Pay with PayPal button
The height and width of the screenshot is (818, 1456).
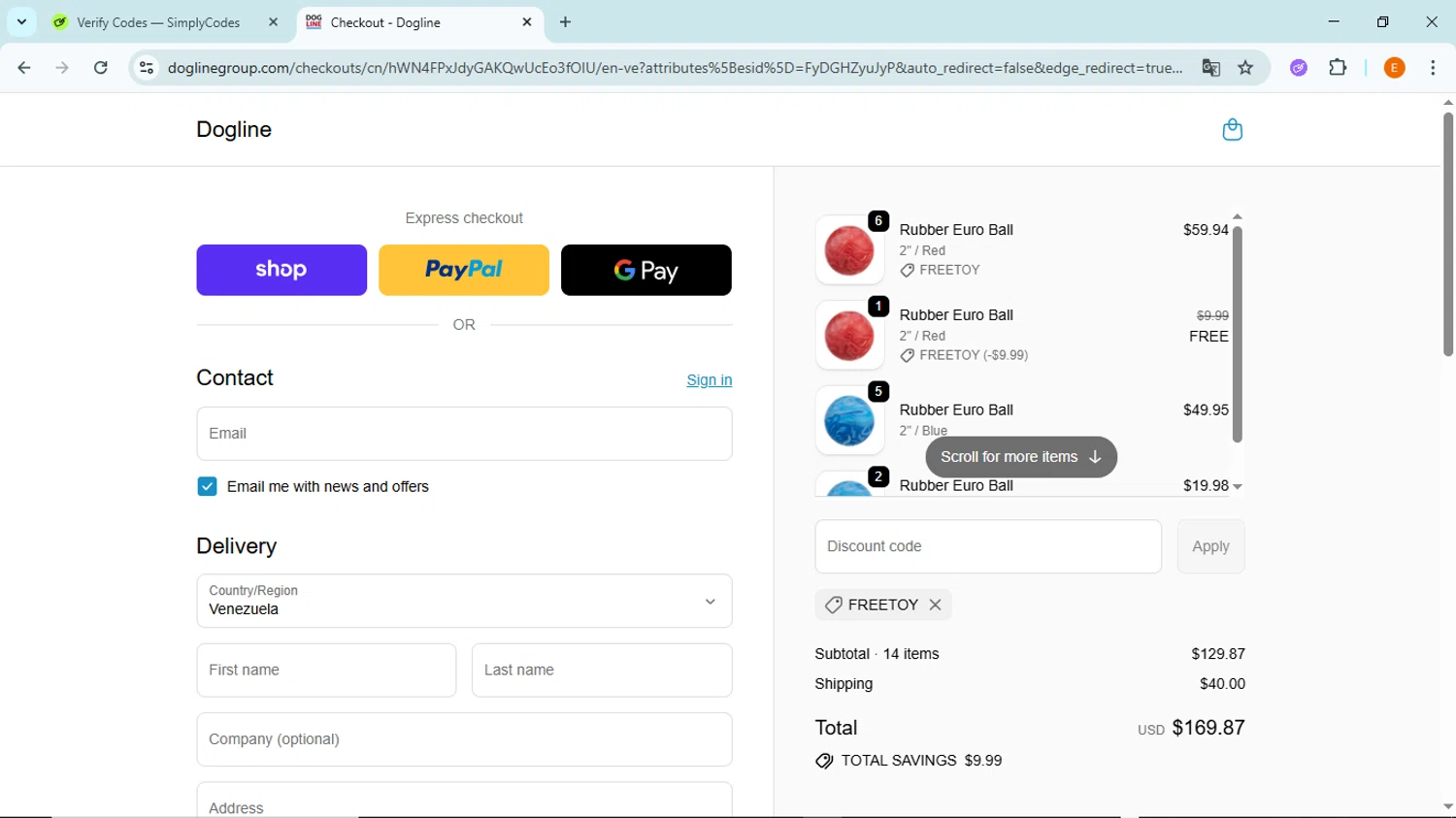(464, 270)
